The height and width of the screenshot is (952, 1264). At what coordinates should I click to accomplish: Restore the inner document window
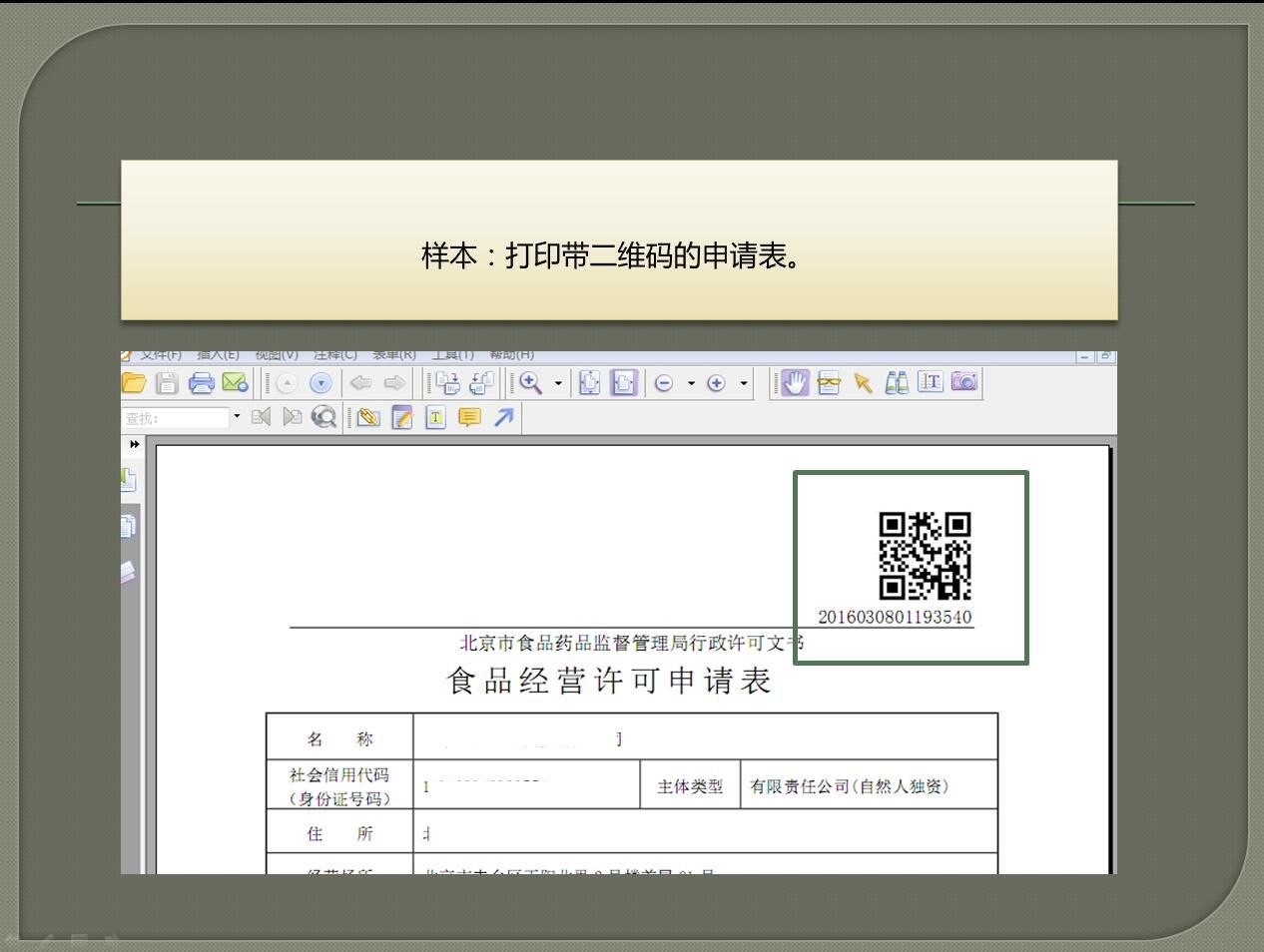(1106, 356)
